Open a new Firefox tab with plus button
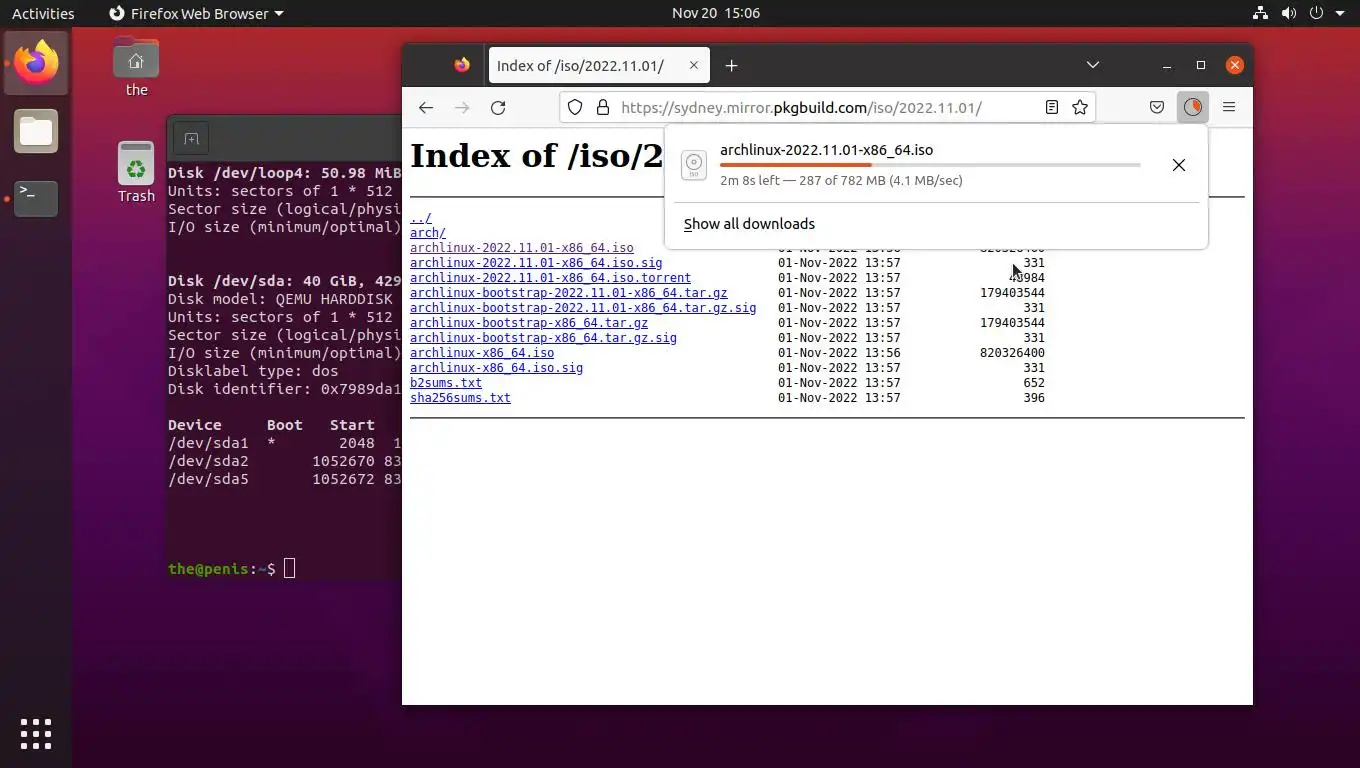 pyautogui.click(x=731, y=65)
